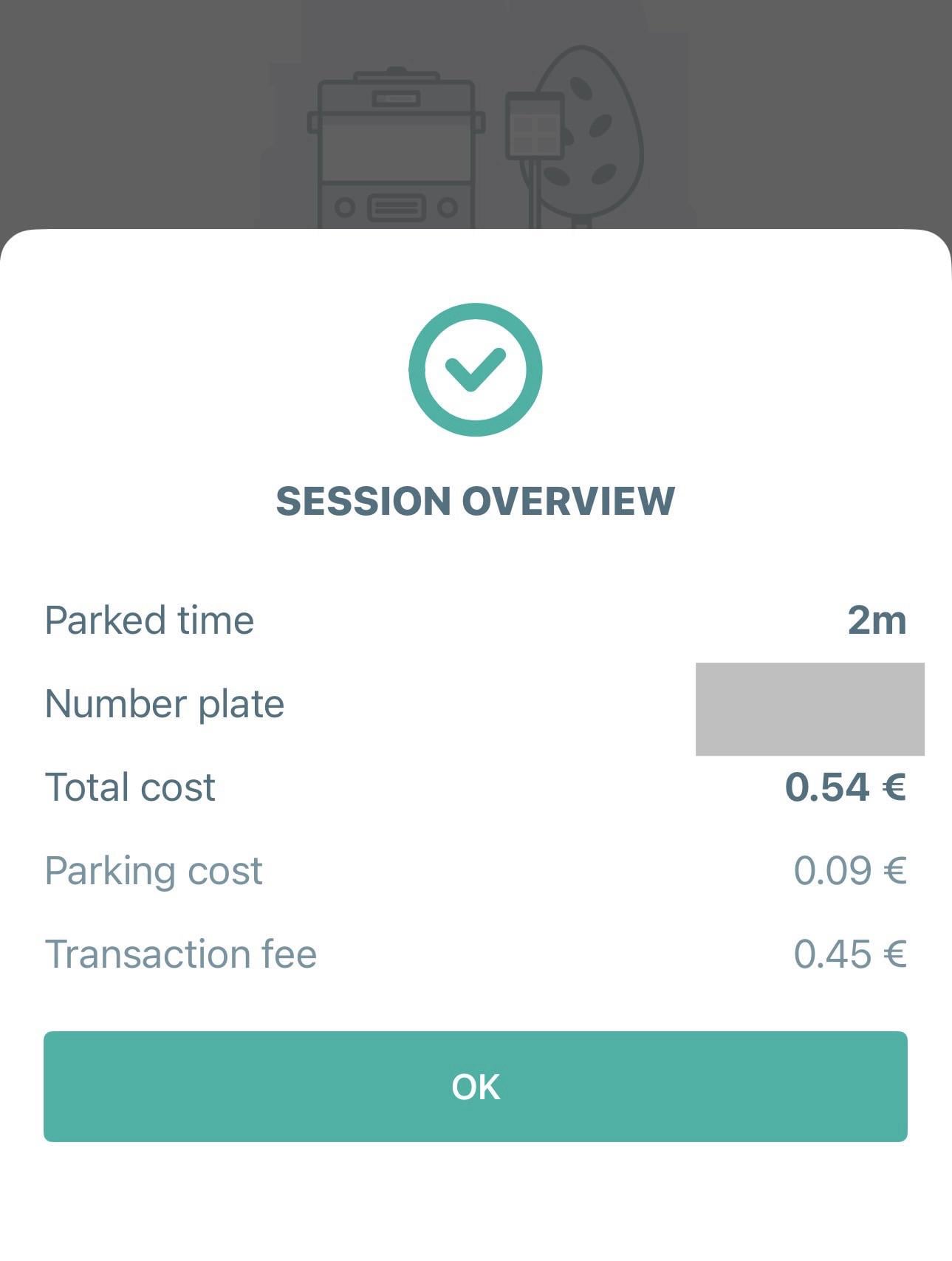The width and height of the screenshot is (952, 1261).
Task: Click the 0.54 € total amount
Action: click(x=845, y=787)
